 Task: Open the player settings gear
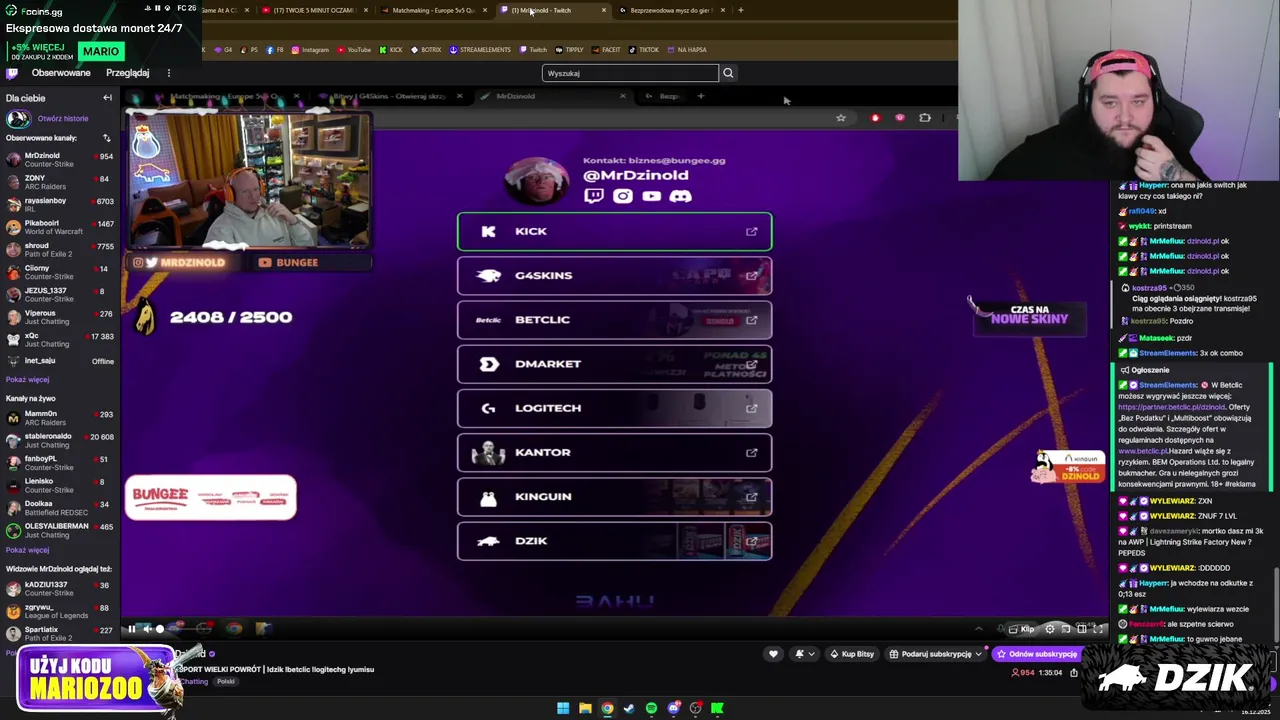click(1050, 629)
